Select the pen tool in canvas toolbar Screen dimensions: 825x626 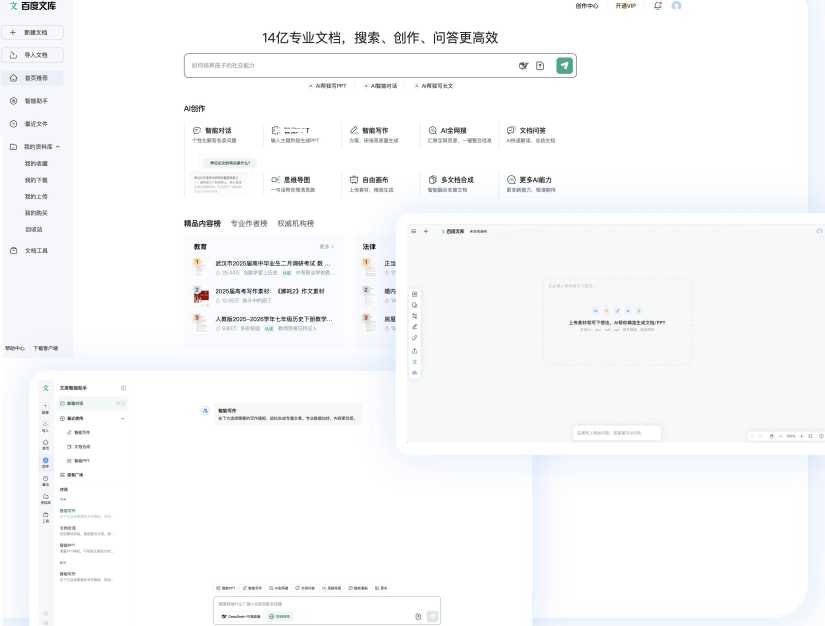[x=415, y=327]
